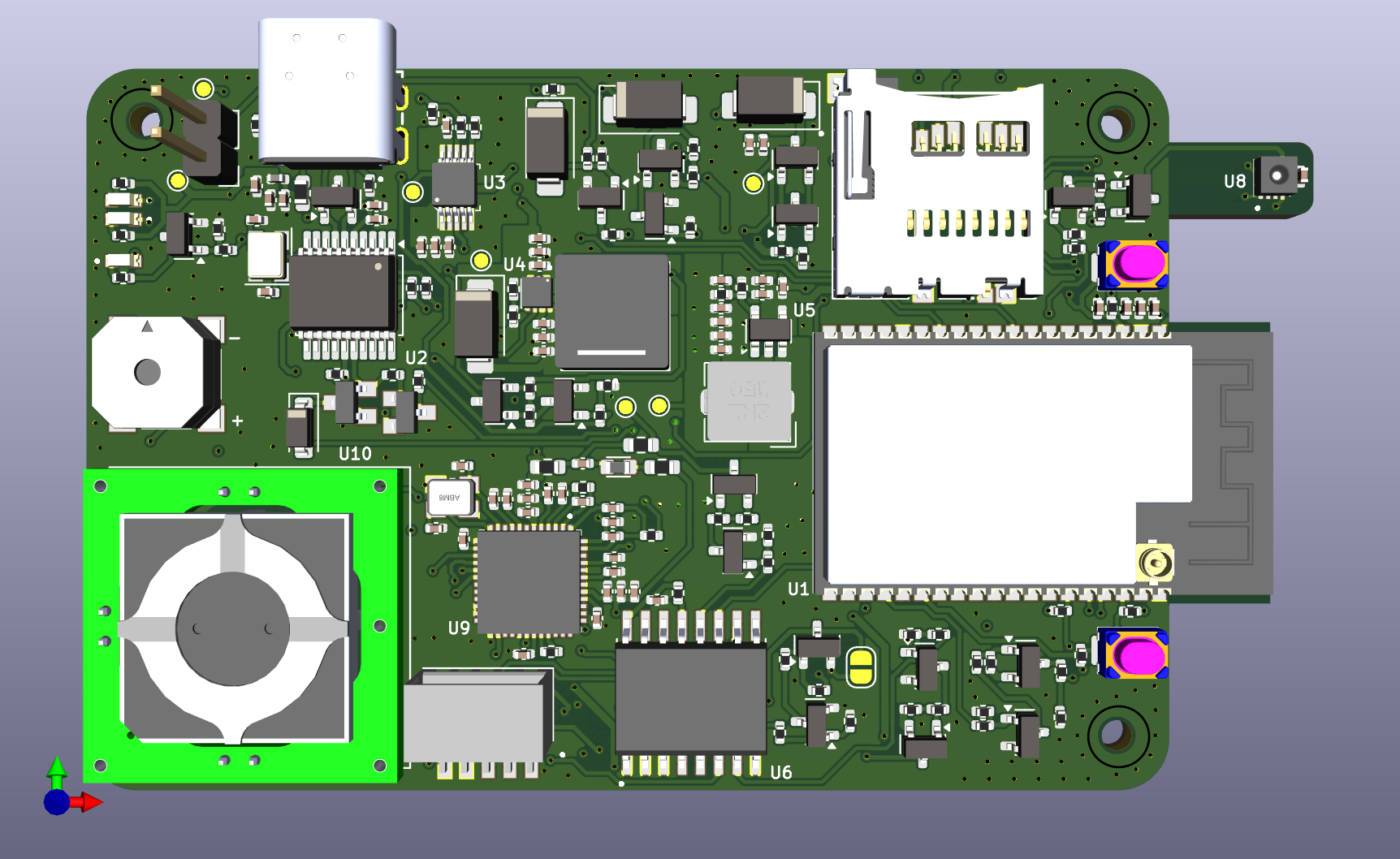1400x859 pixels.
Task: Click the U3 silkscreen label
Action: click(x=495, y=182)
